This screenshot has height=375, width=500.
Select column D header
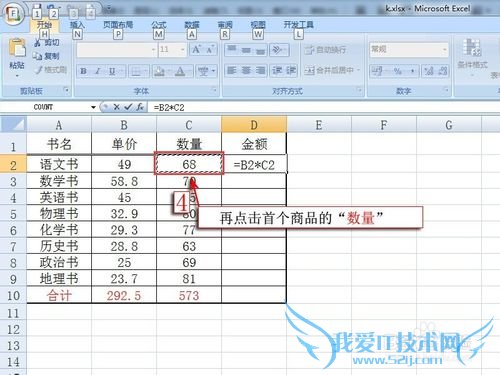point(254,125)
